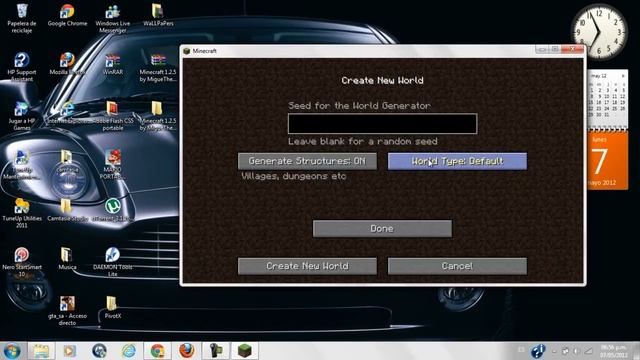Image resolution: width=640 pixels, height=360 pixels.
Task: Select the WaLLPaPers folder on desktop
Action: [158, 16]
